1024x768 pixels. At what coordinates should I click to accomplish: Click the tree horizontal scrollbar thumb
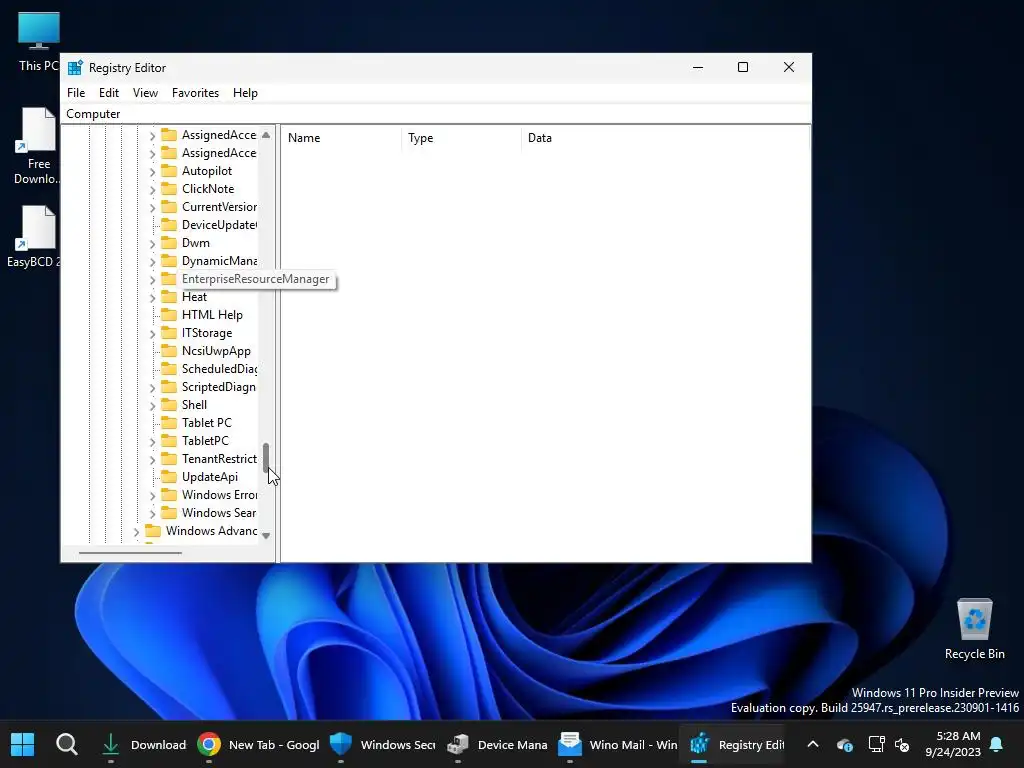coord(130,552)
